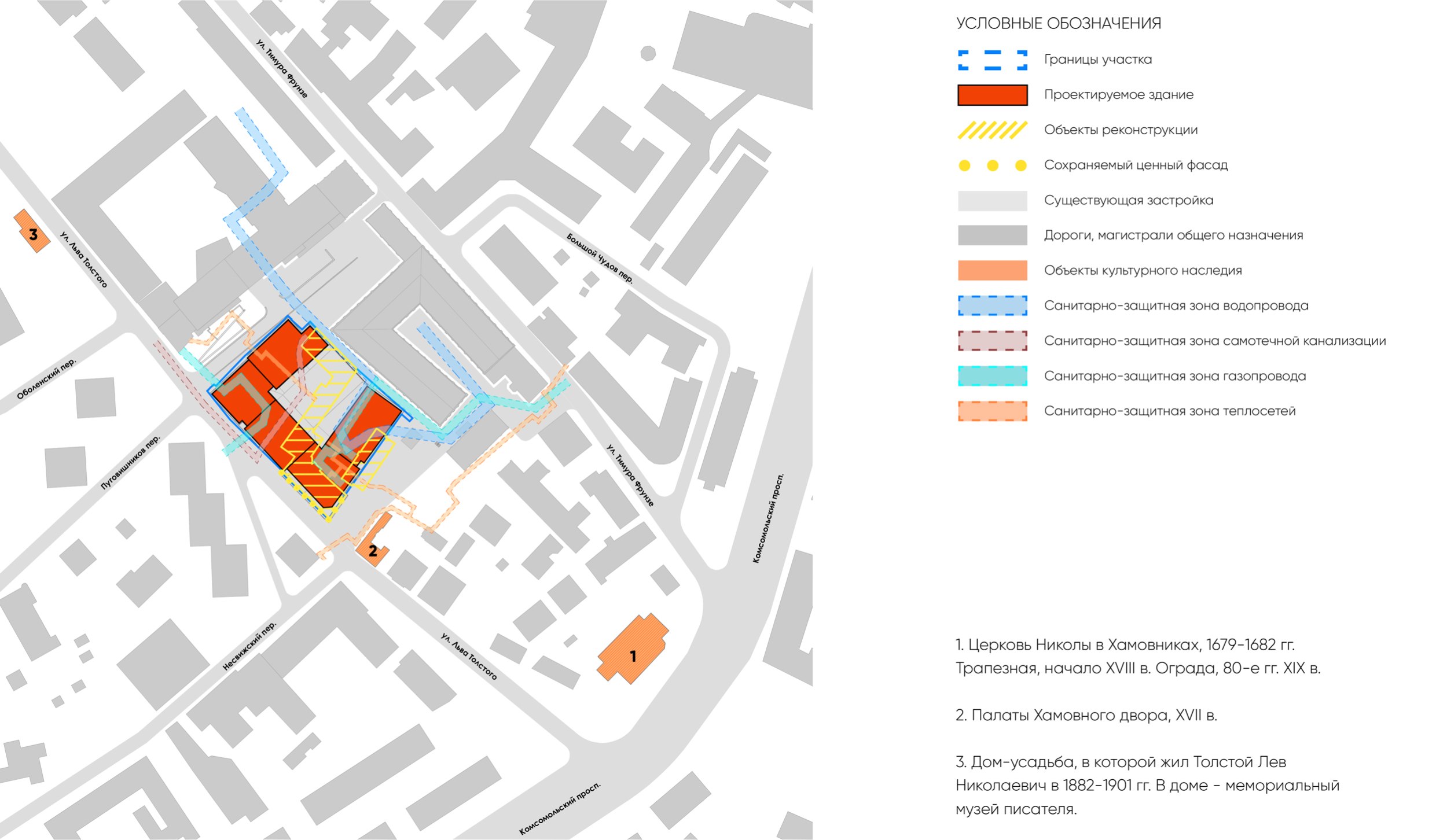This screenshot has width=1447, height=840.
Task: Click 'Санитарно-защитная зона теплосетей' label
Action: 1169,411
